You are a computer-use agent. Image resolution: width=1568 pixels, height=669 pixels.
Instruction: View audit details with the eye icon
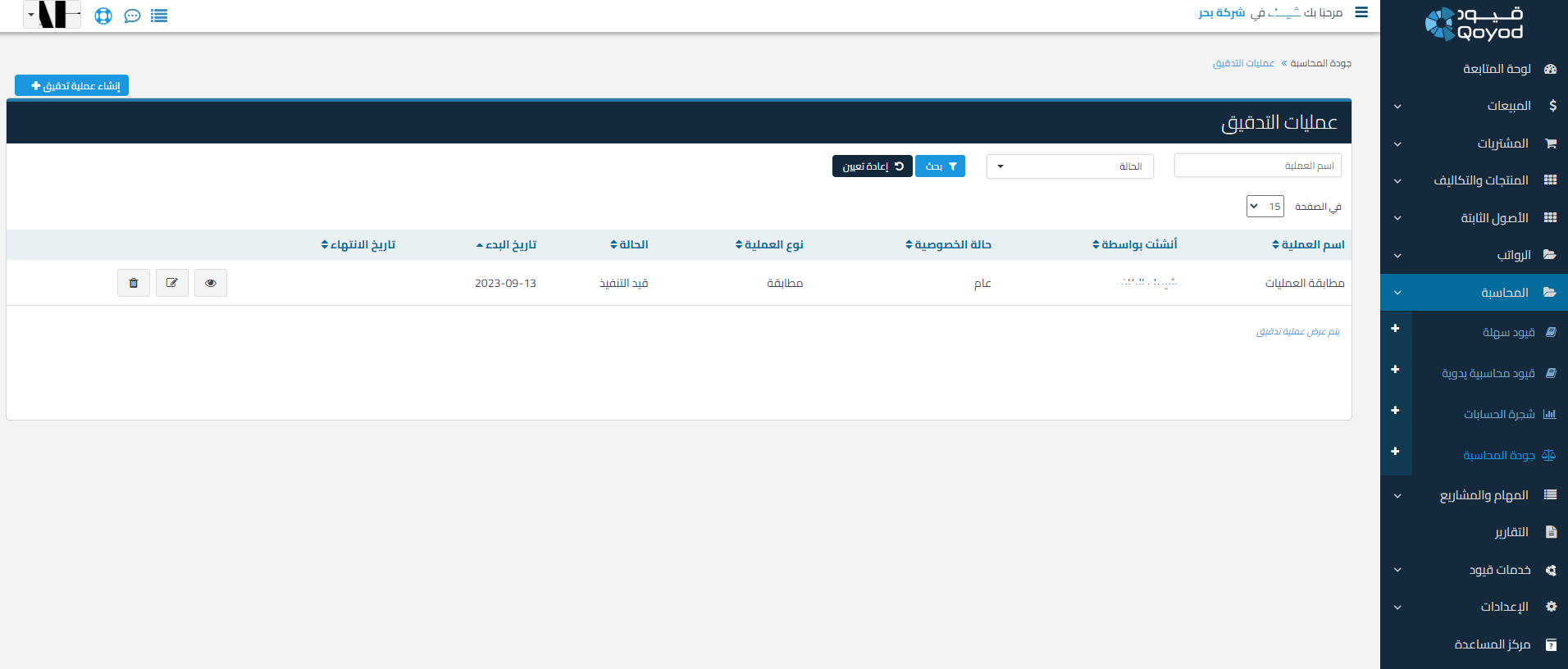pos(211,283)
